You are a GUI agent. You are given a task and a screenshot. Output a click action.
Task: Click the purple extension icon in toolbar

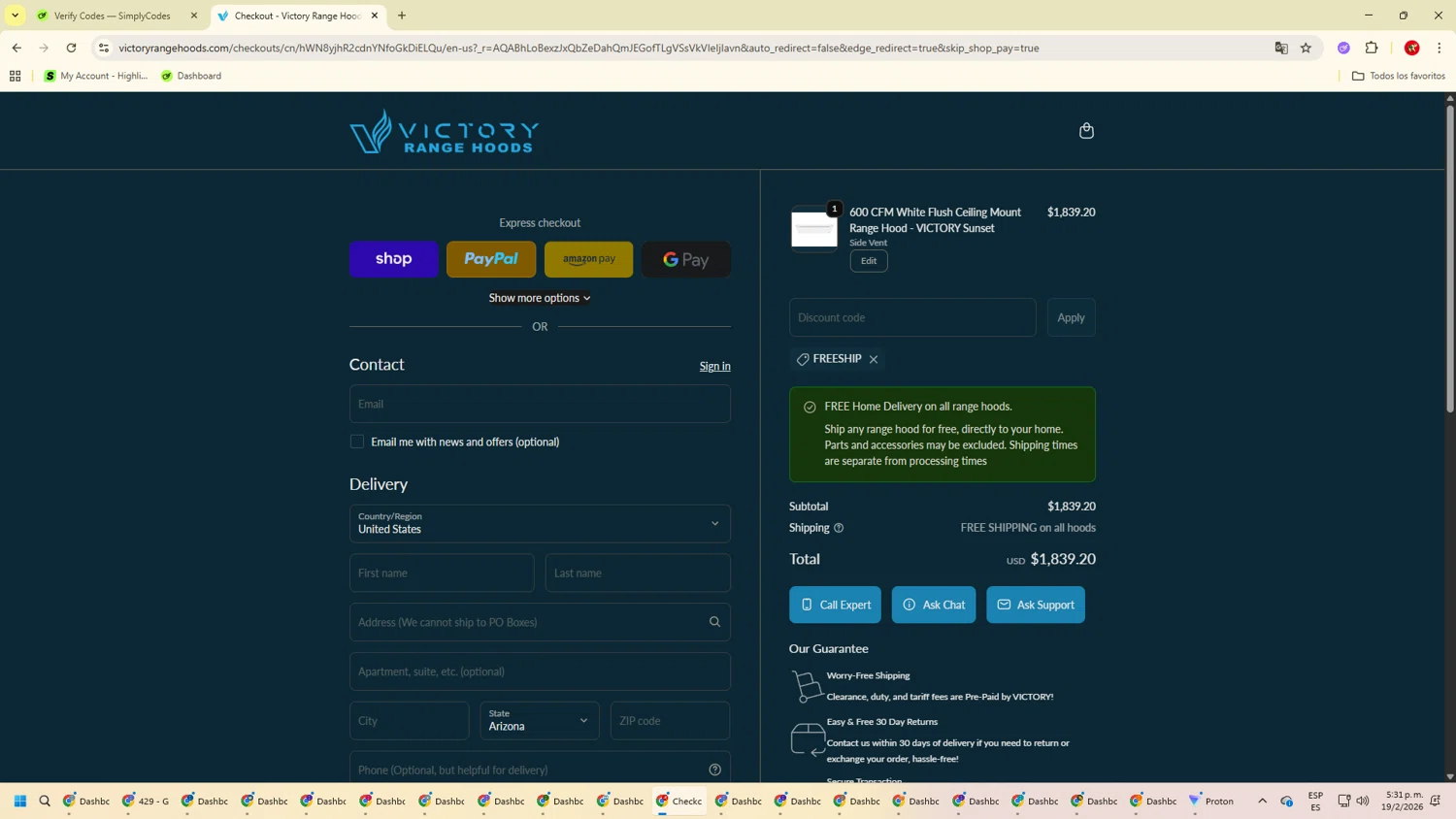(1343, 48)
